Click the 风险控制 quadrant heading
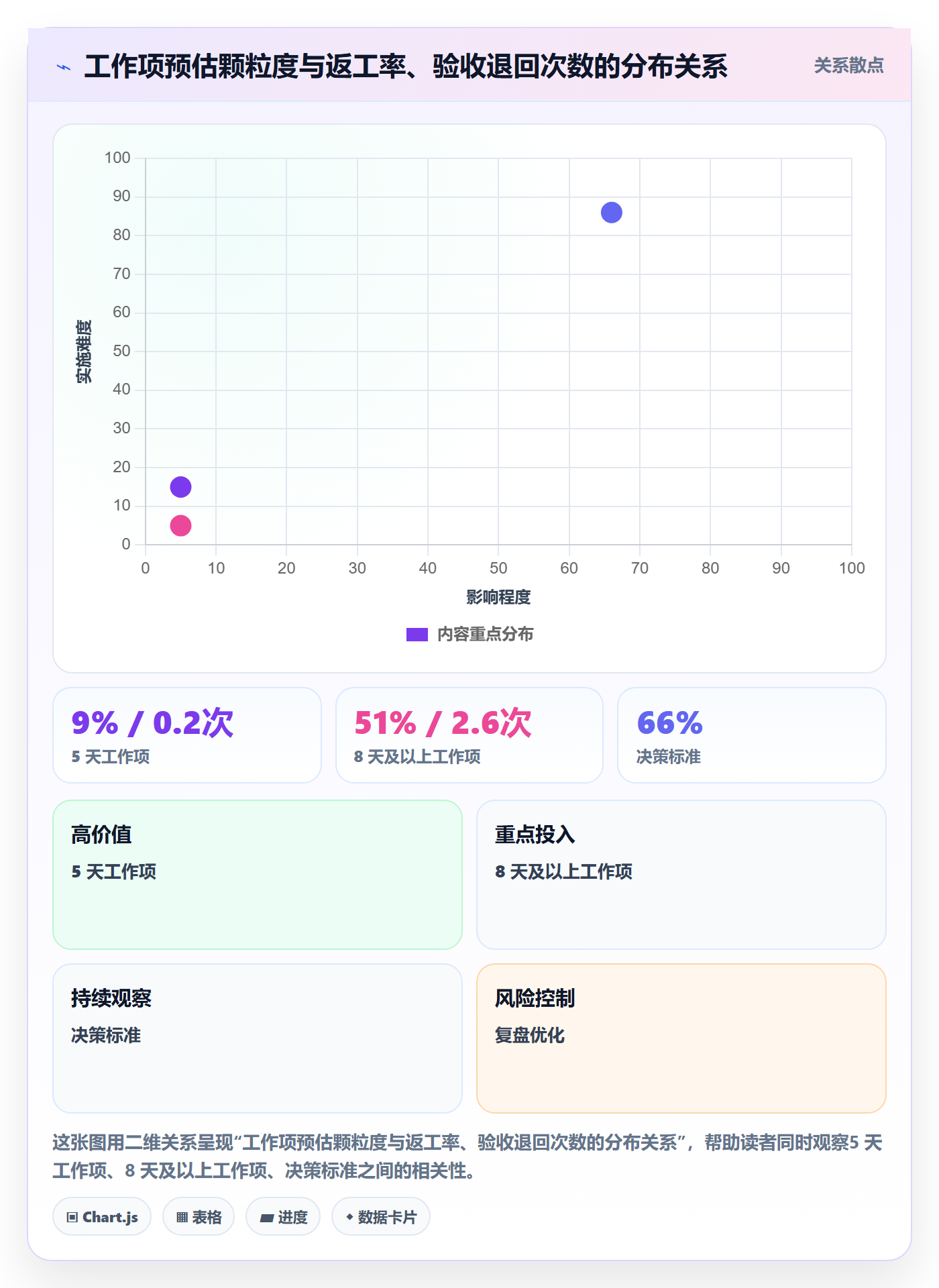 pos(535,998)
